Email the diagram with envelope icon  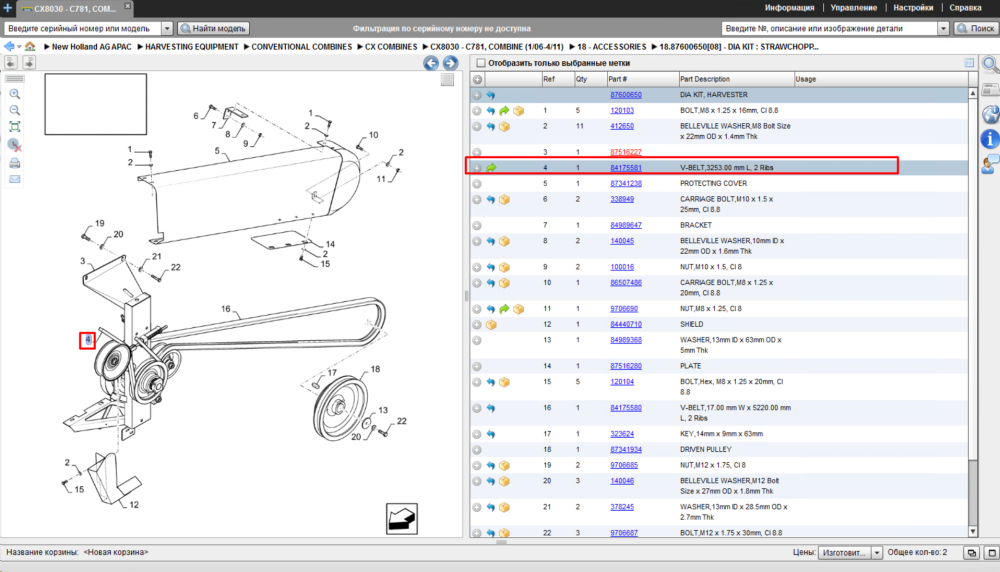coord(15,179)
